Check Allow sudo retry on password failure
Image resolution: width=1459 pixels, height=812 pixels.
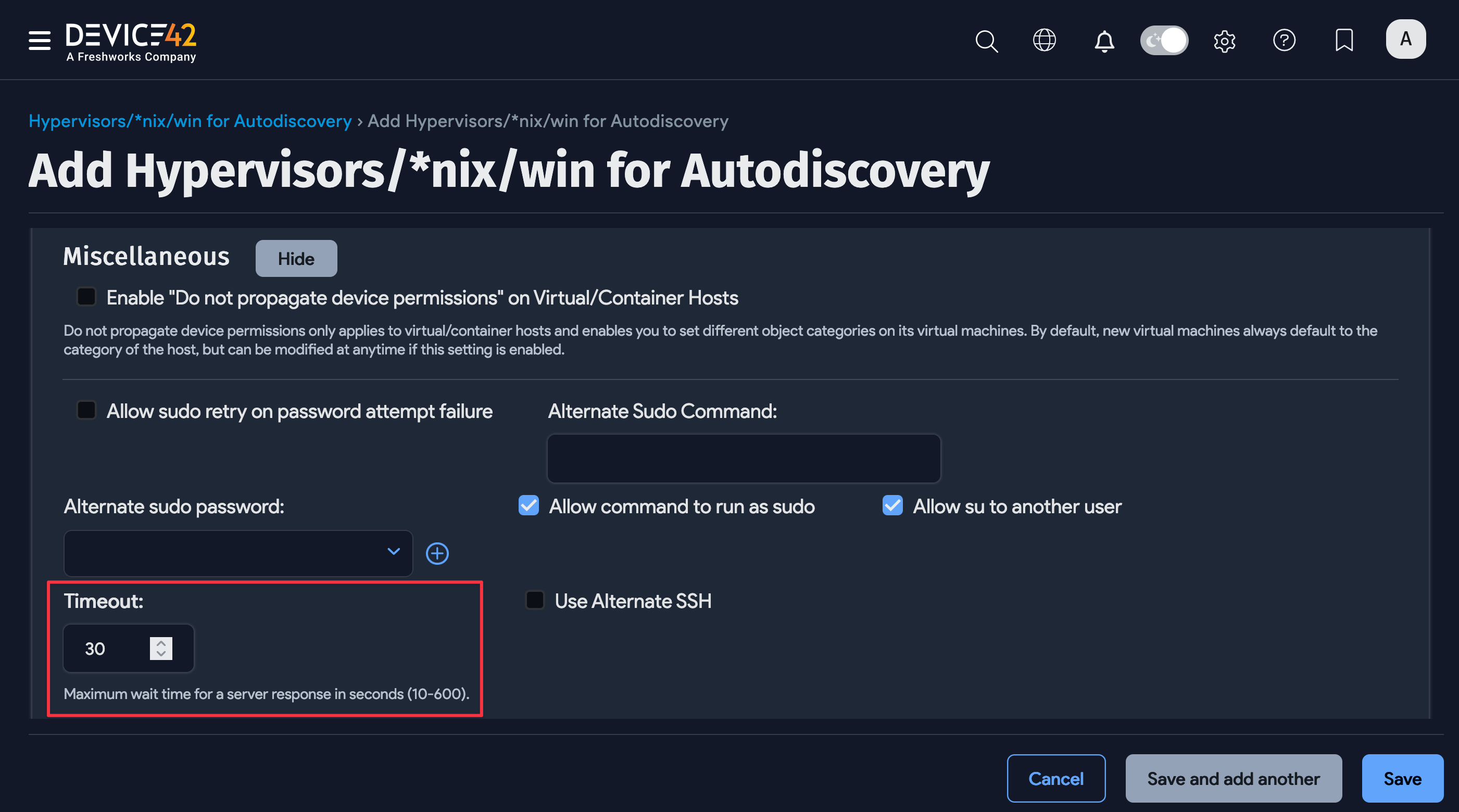click(86, 410)
